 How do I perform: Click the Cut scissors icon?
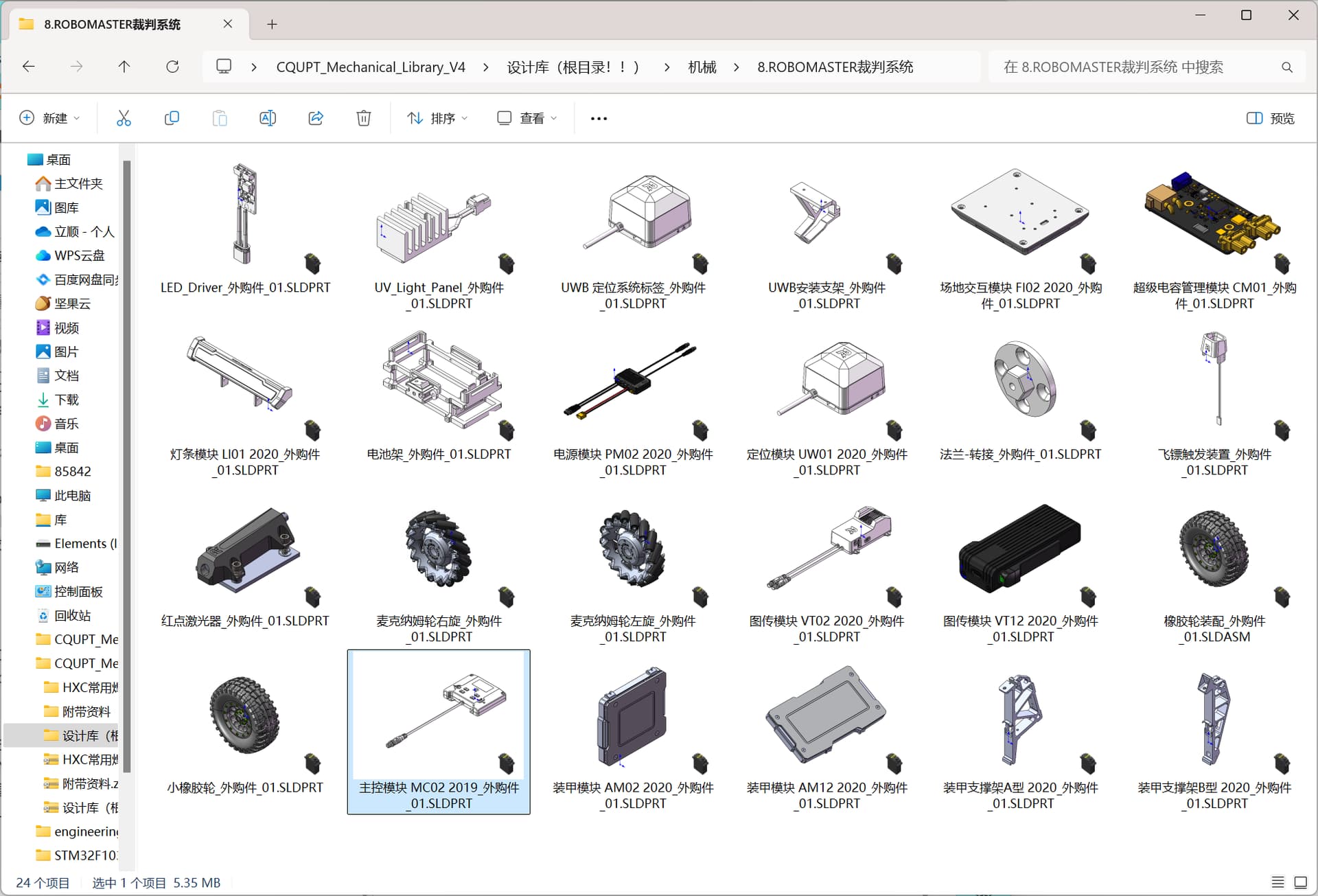[124, 118]
